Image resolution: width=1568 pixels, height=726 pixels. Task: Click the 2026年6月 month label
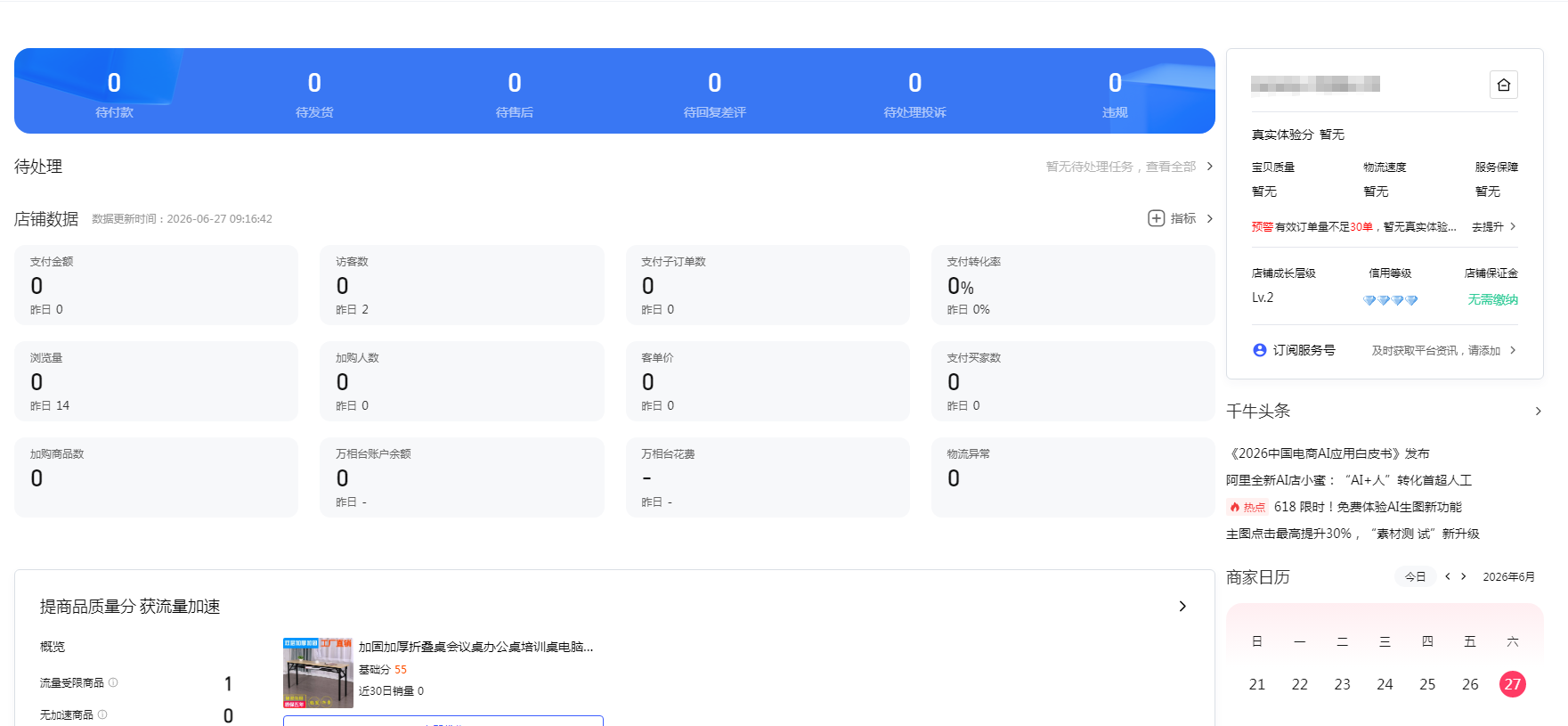coord(1508,577)
